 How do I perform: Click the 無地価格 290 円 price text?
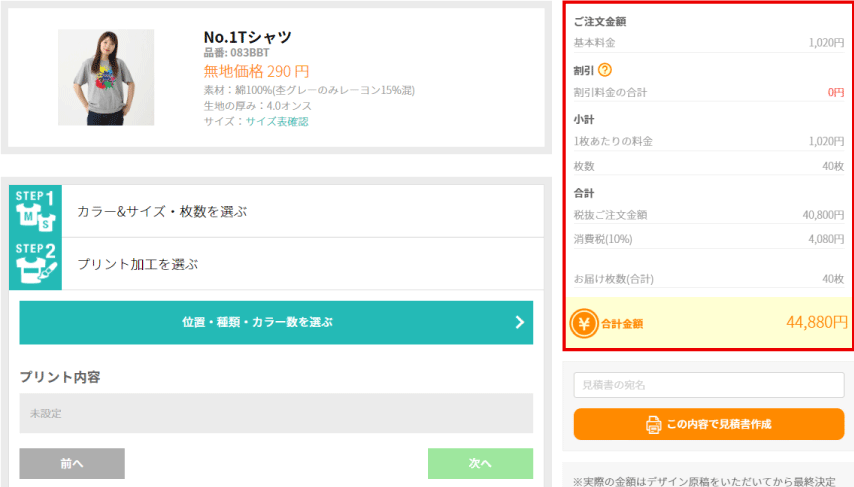tap(257, 71)
